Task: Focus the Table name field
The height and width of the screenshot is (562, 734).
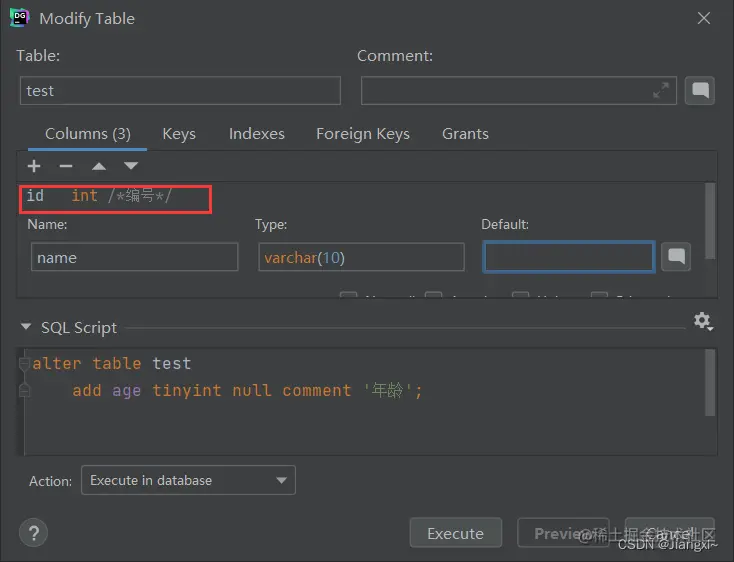Action: [x=180, y=90]
